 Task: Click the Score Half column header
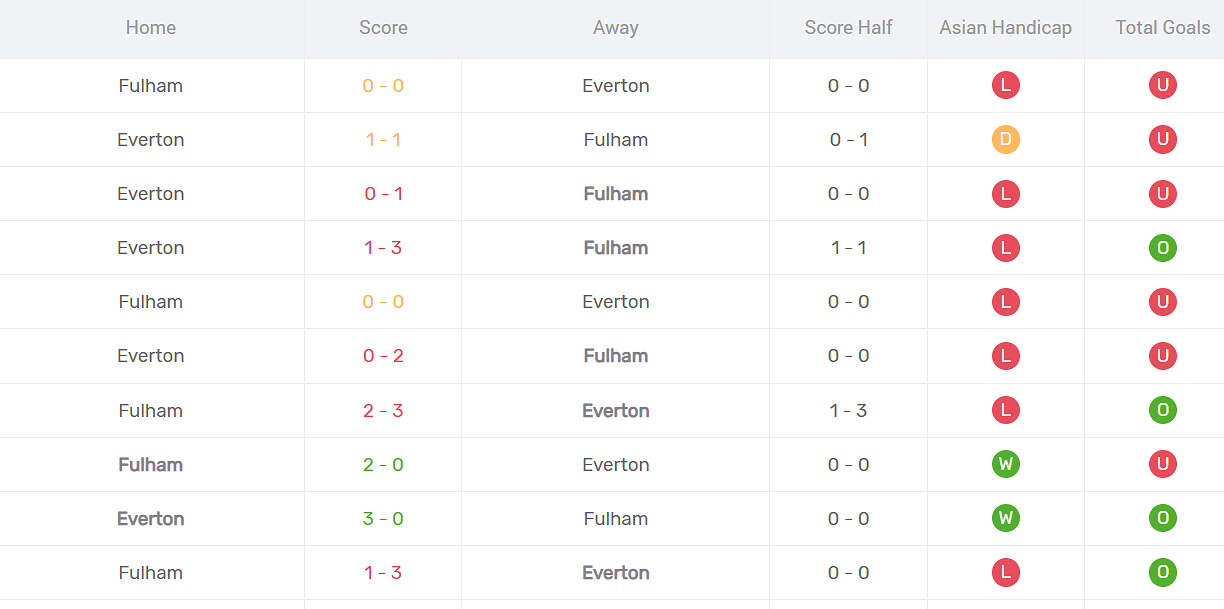pos(848,28)
